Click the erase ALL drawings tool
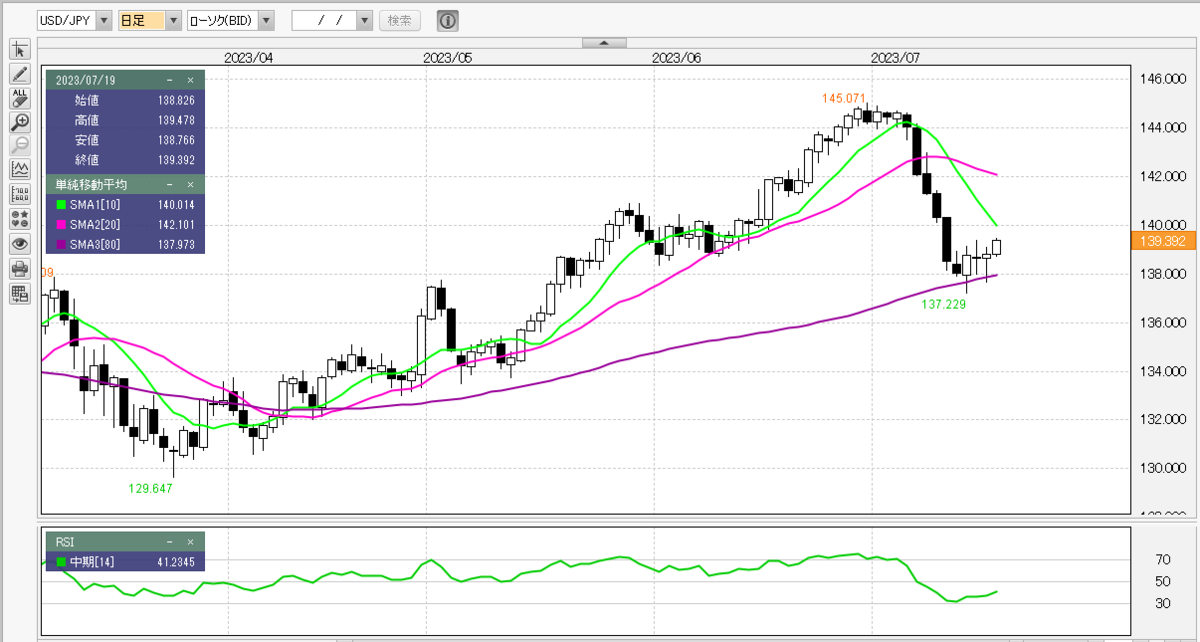 (x=20, y=98)
